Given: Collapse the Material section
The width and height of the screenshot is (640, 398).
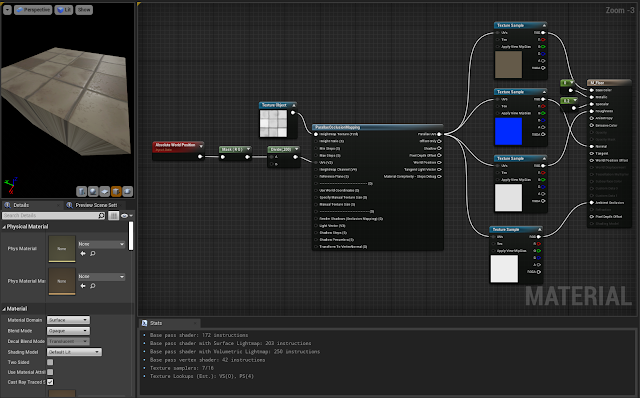Looking at the screenshot, I should (x=4, y=309).
